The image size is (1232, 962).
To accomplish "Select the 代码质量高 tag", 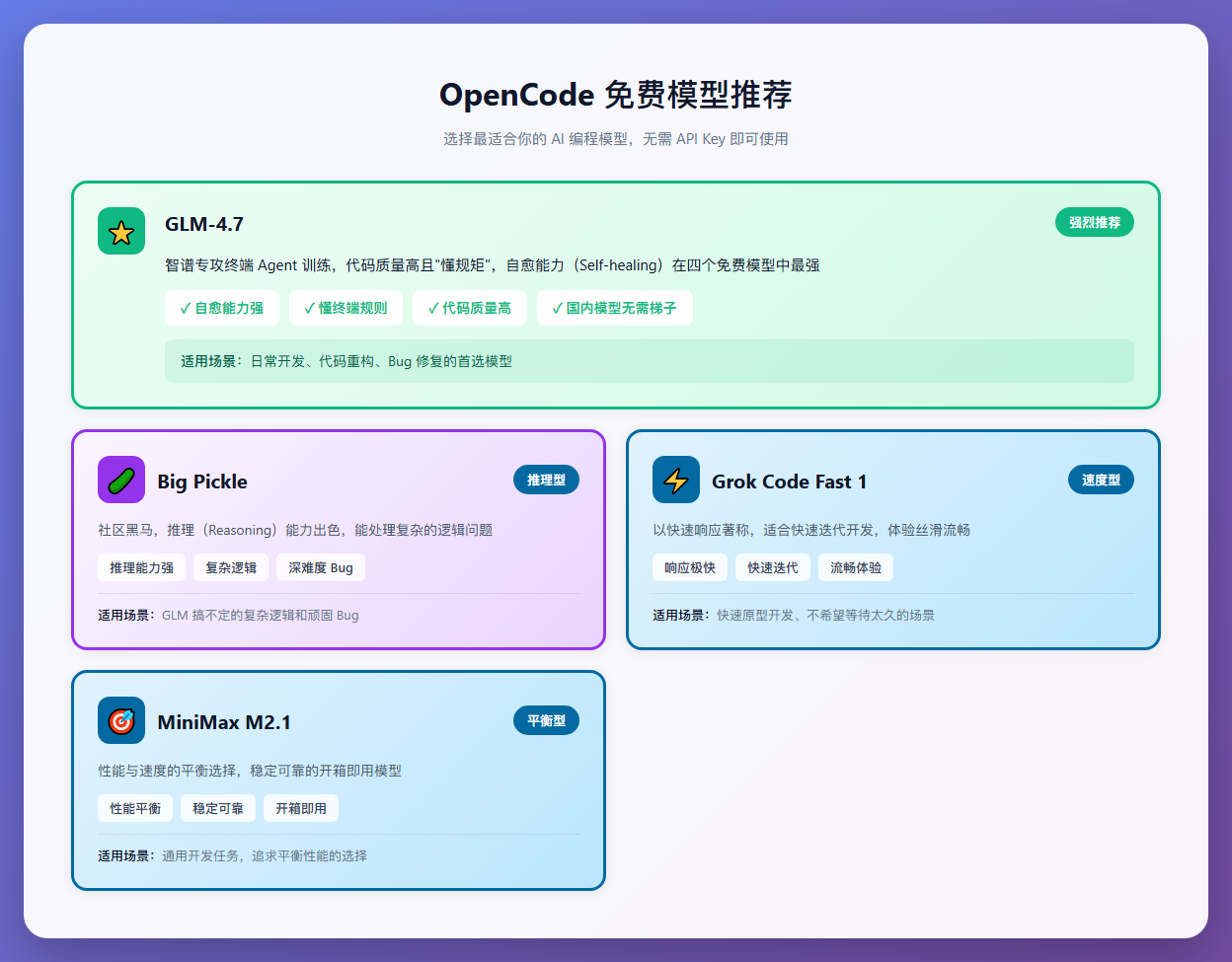I will pos(470,308).
